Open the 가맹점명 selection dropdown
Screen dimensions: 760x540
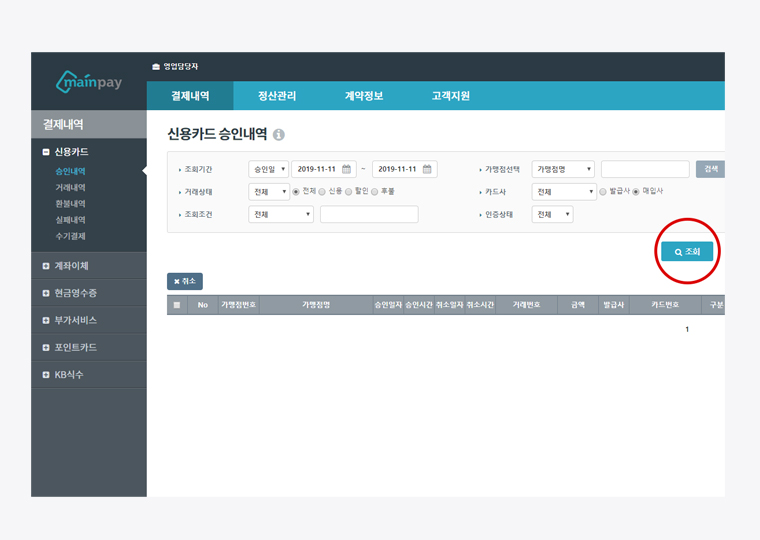(x=564, y=169)
